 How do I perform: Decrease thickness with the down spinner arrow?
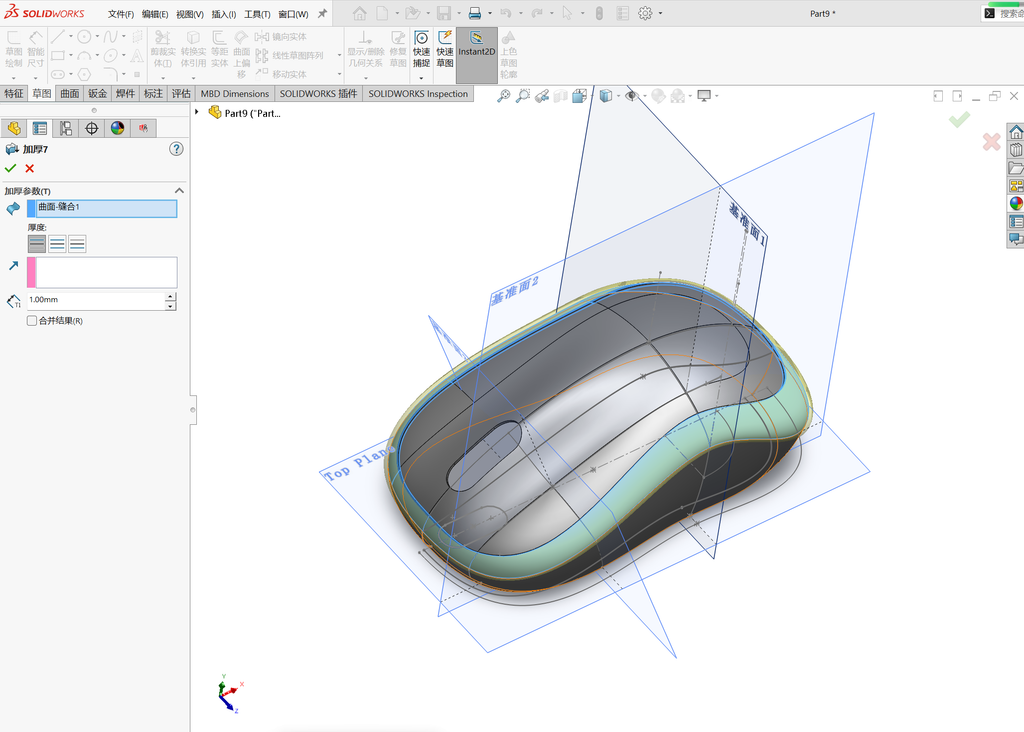click(170, 306)
